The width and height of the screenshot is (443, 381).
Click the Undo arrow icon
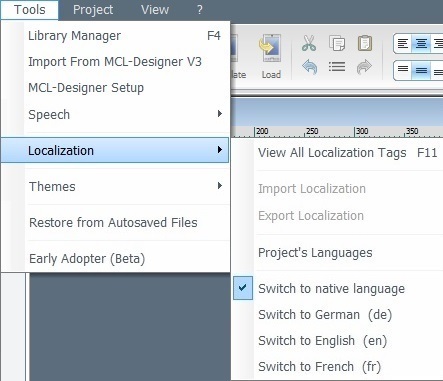click(x=309, y=67)
